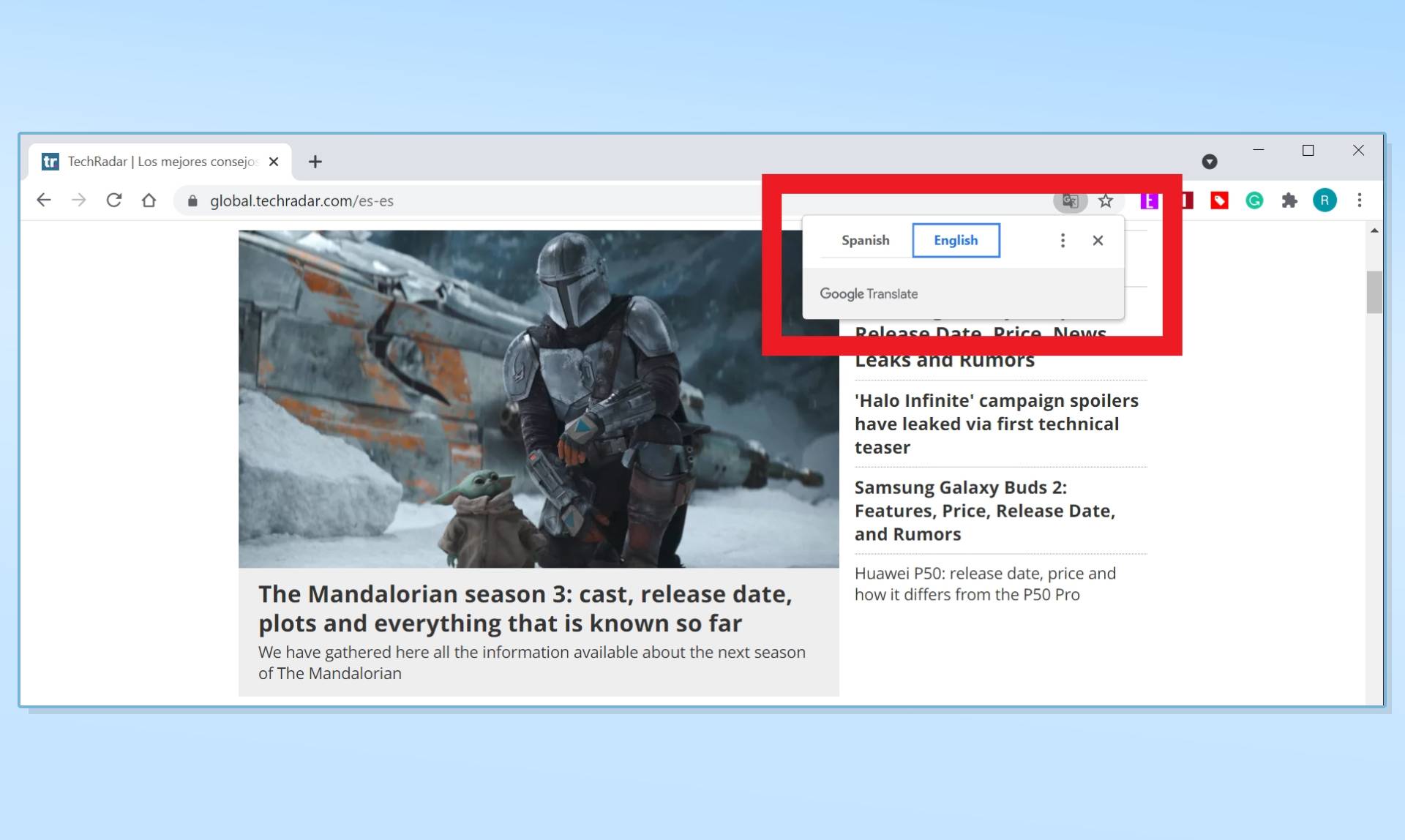Select the English translation tab
Viewport: 1405px width, 840px height.
pos(956,240)
